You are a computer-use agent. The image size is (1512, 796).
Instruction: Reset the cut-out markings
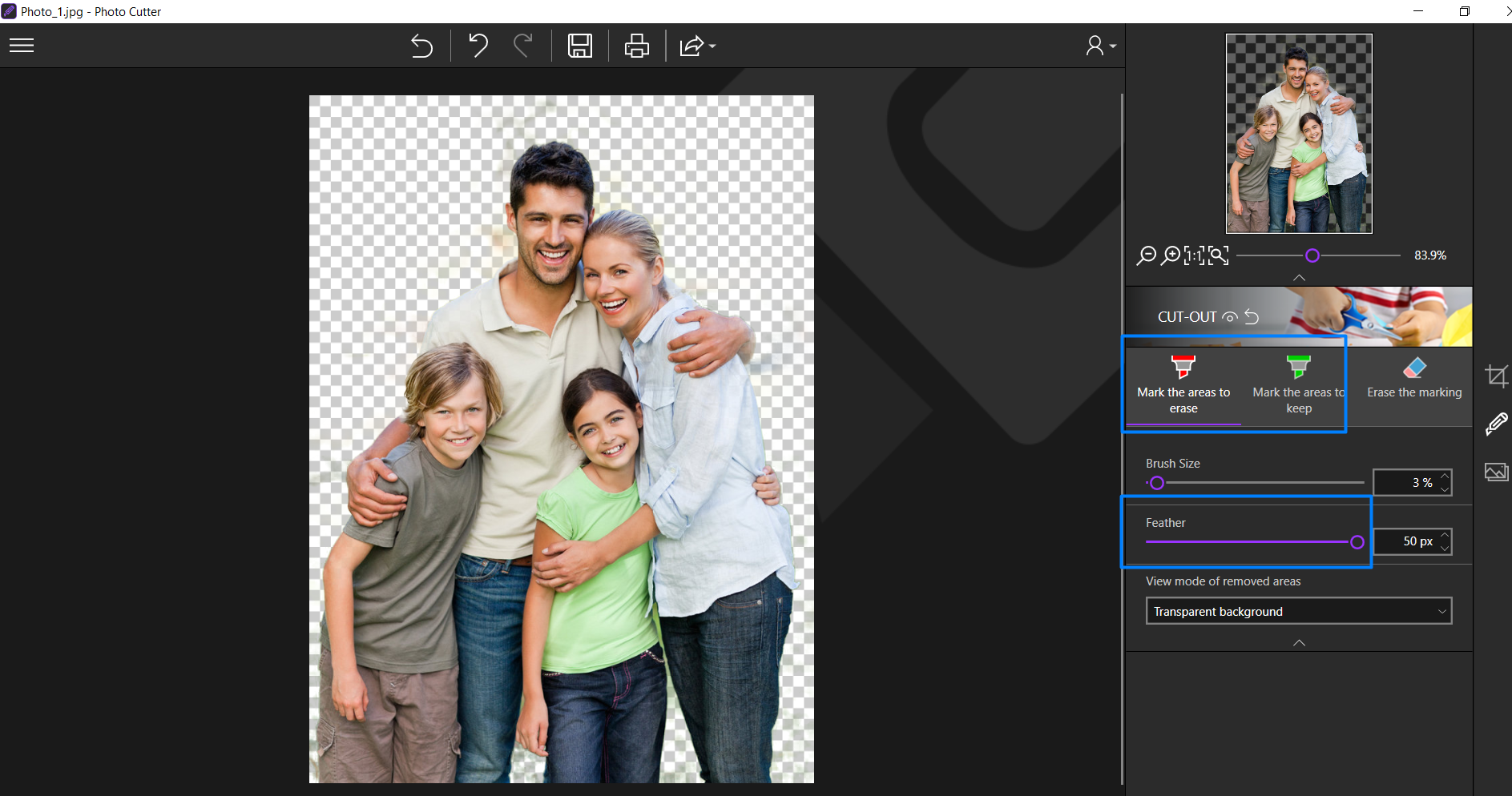pos(1252,317)
